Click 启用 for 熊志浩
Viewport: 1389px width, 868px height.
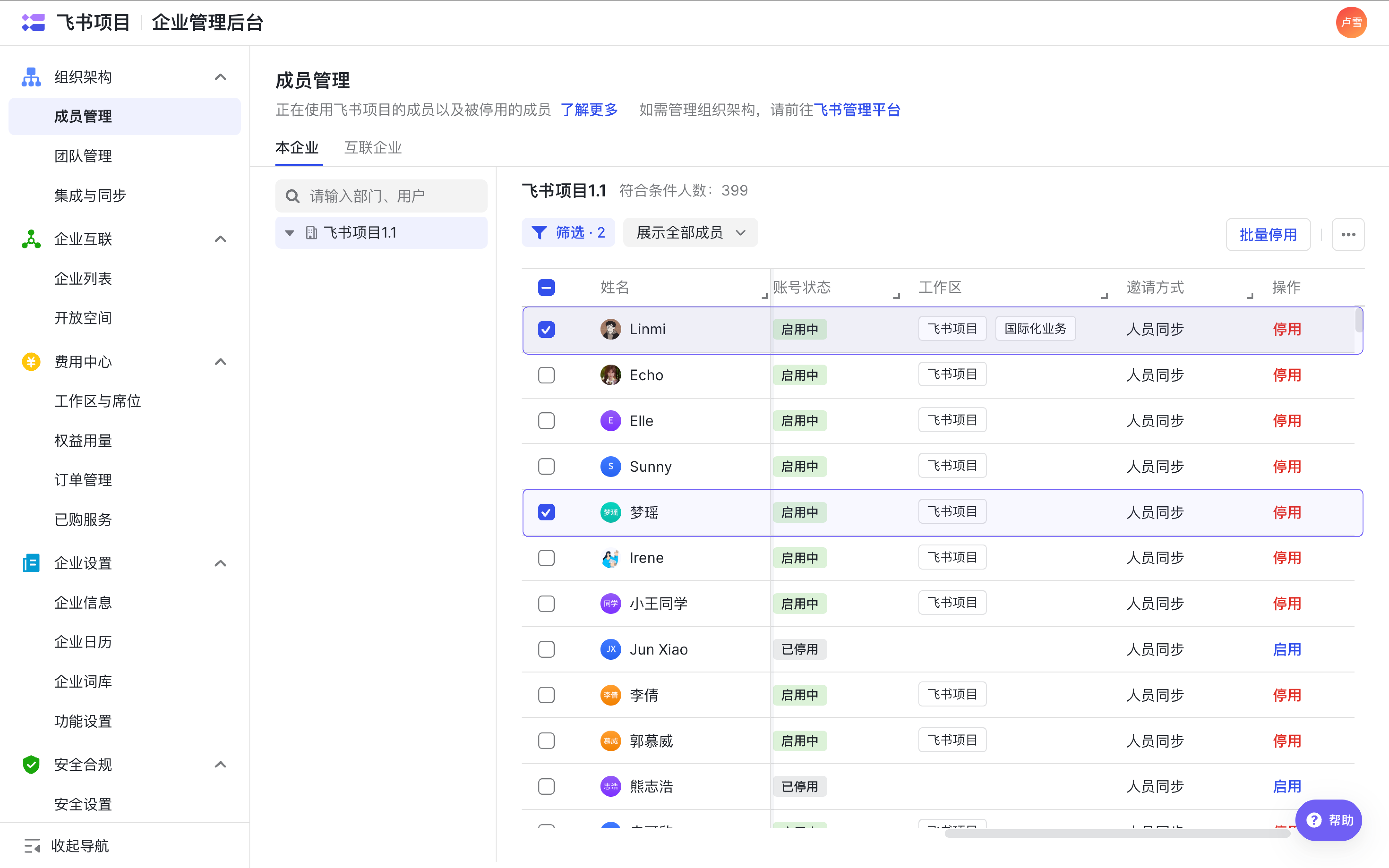[x=1286, y=787]
